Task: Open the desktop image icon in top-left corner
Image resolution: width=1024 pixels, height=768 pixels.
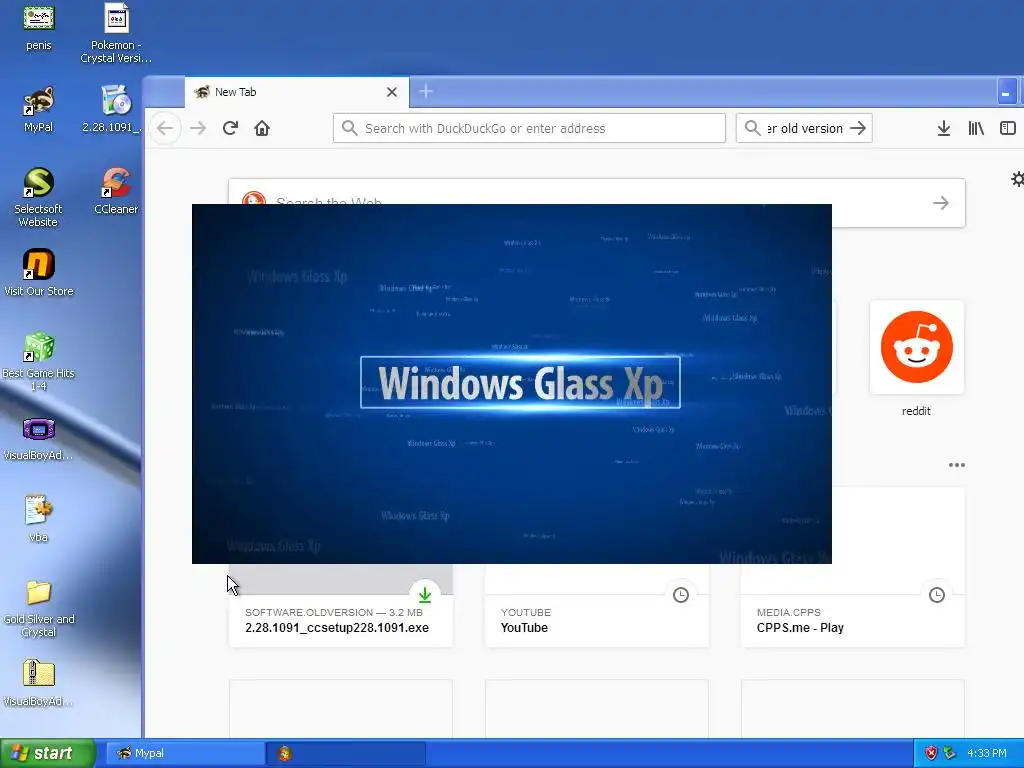Action: pyautogui.click(x=39, y=27)
